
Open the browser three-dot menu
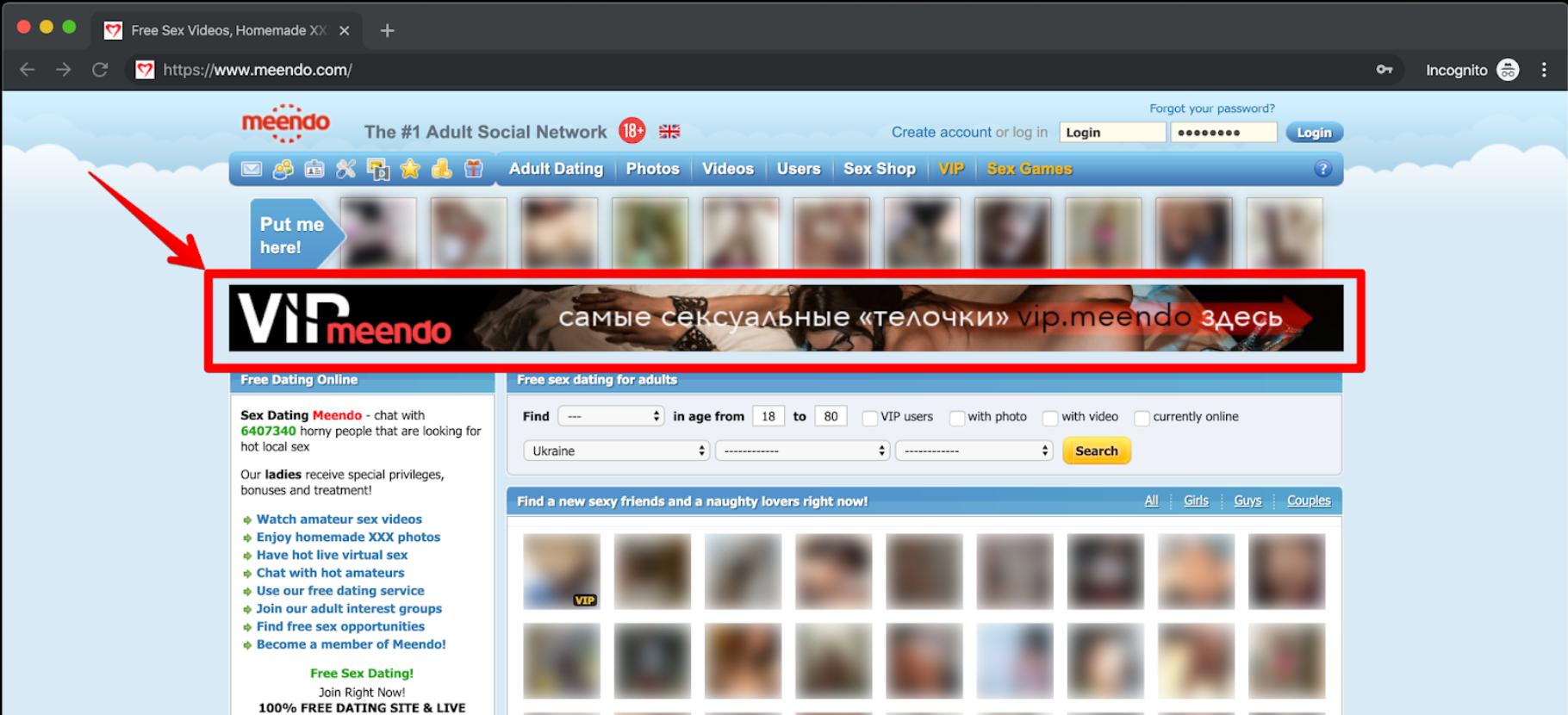pos(1544,70)
